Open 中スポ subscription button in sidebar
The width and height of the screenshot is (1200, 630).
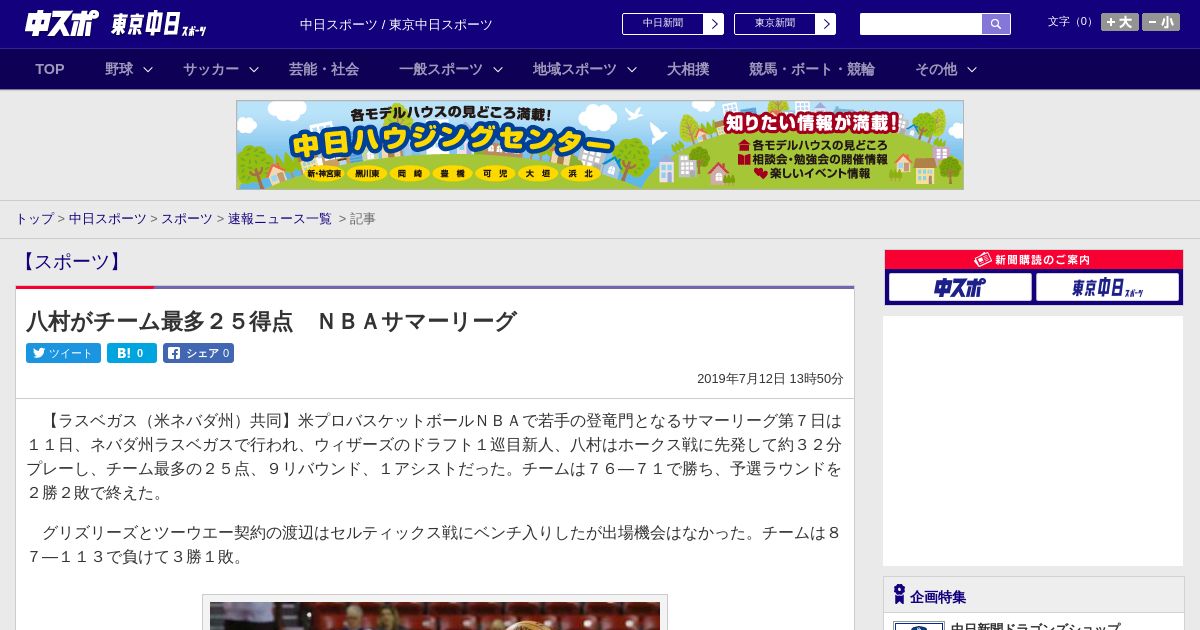click(960, 287)
